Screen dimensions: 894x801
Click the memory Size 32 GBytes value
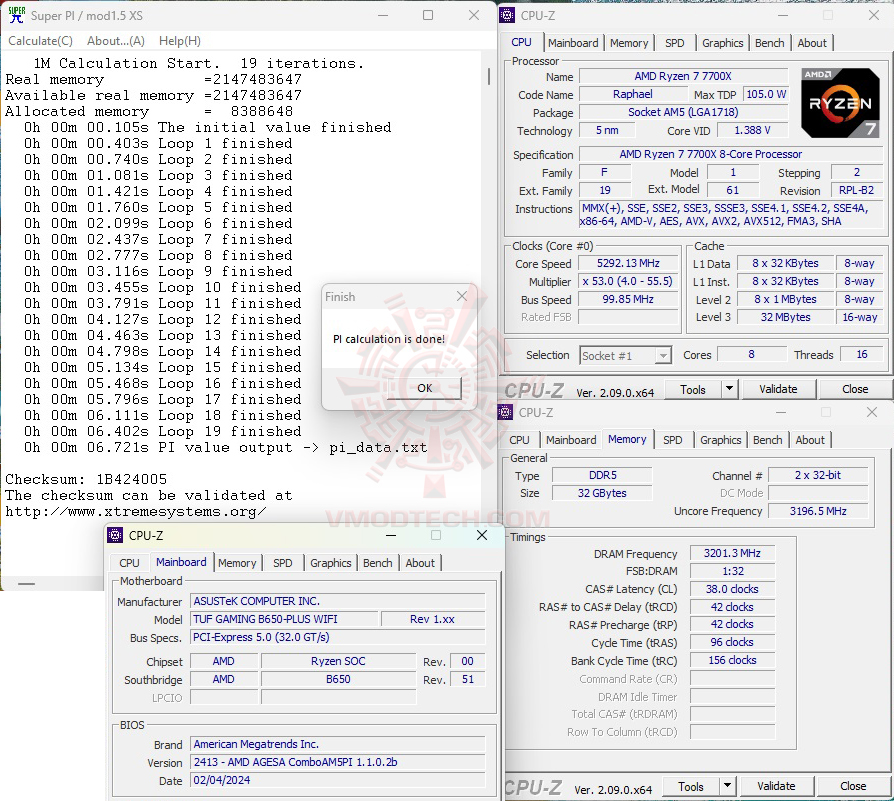[602, 493]
